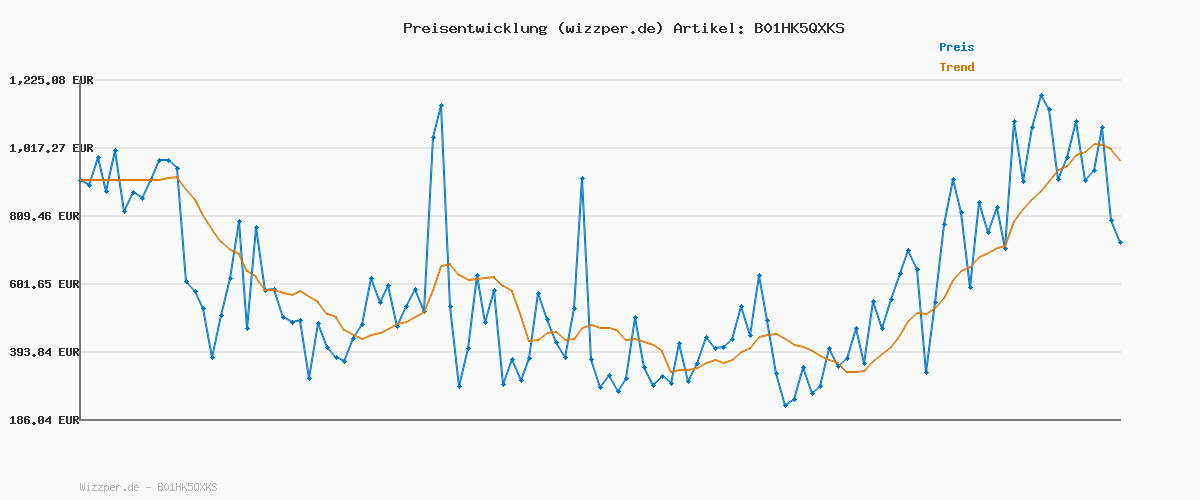The image size is (1200, 500).
Task: Click the article ID 'B01HK5QXKS' in the title
Action: pos(799,28)
